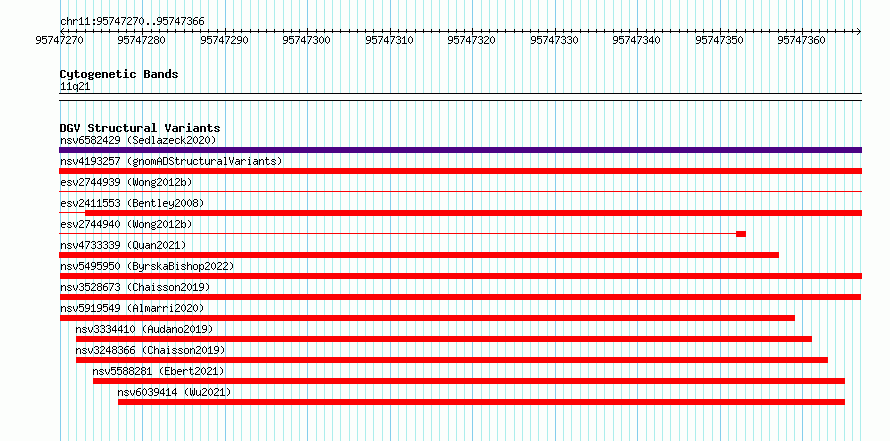
Task: Select the red bar under nsv4193257
Action: pos(460,171)
